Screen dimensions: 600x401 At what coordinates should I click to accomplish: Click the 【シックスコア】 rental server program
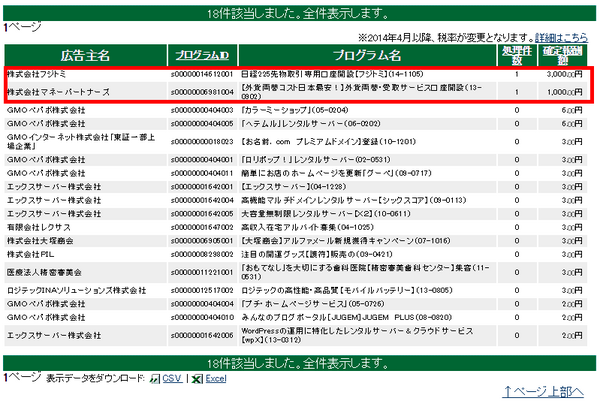354,200
